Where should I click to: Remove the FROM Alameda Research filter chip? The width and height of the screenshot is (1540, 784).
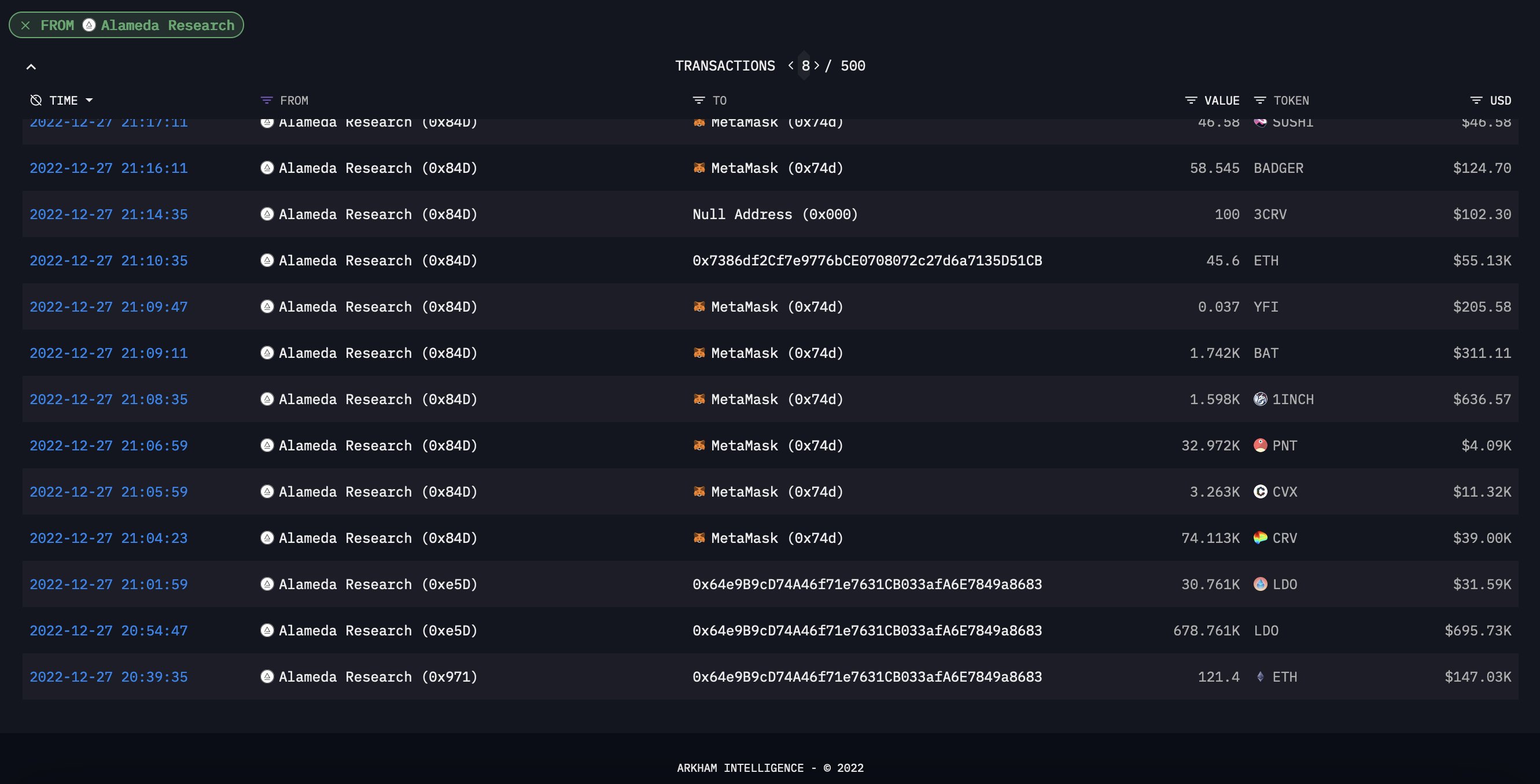[25, 25]
